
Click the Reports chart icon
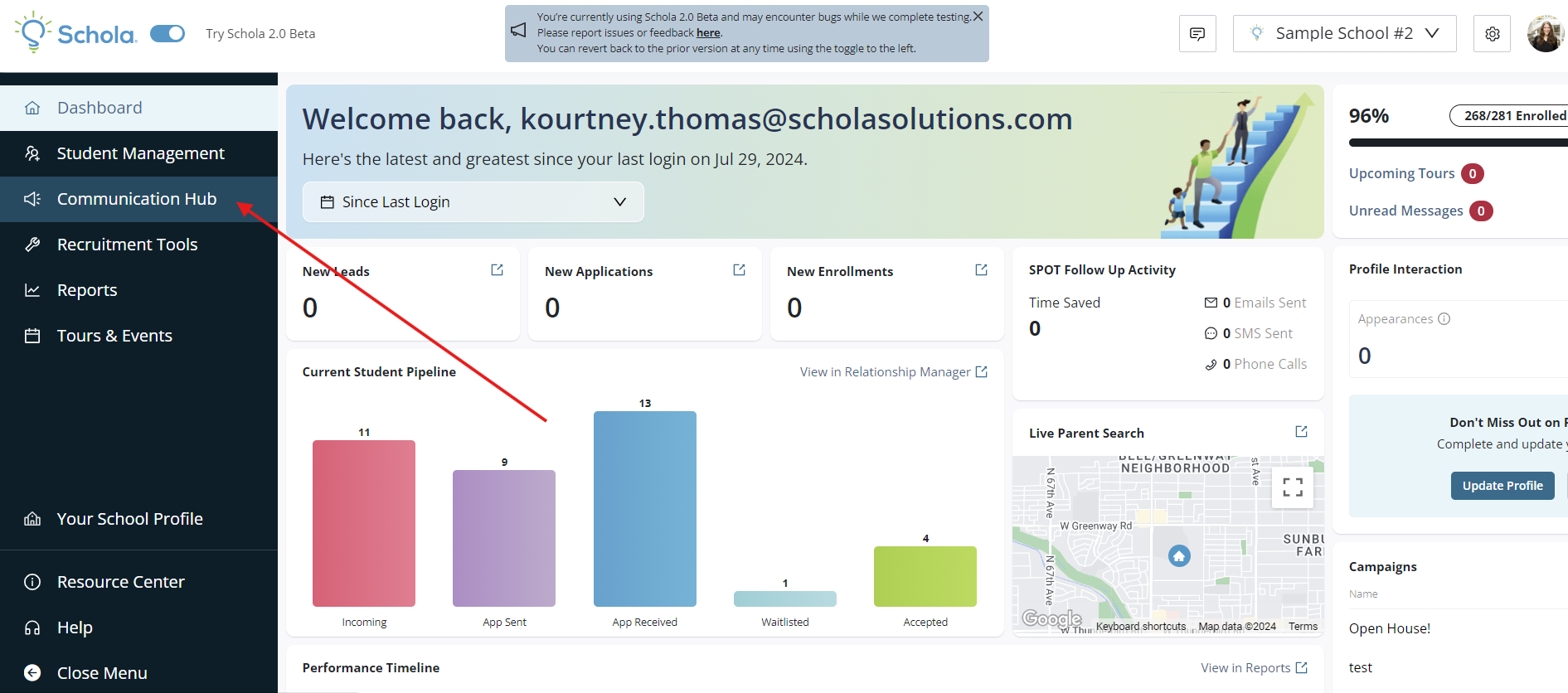click(32, 290)
